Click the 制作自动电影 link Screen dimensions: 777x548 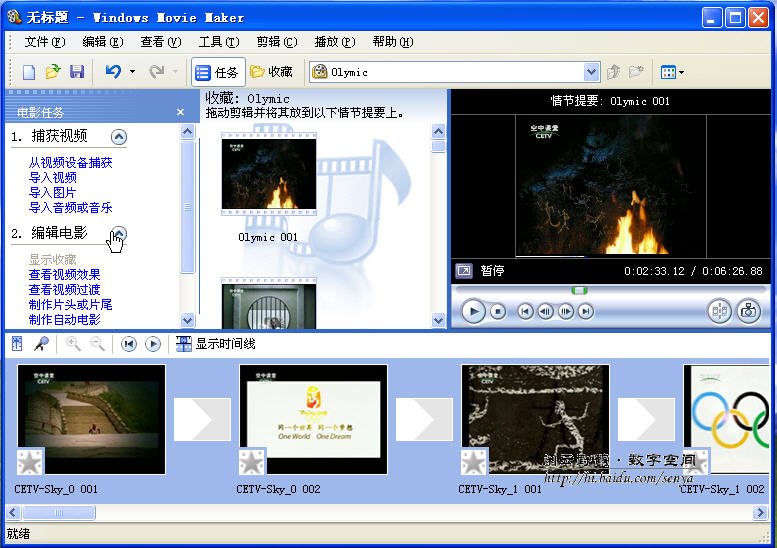pyautogui.click(x=64, y=320)
